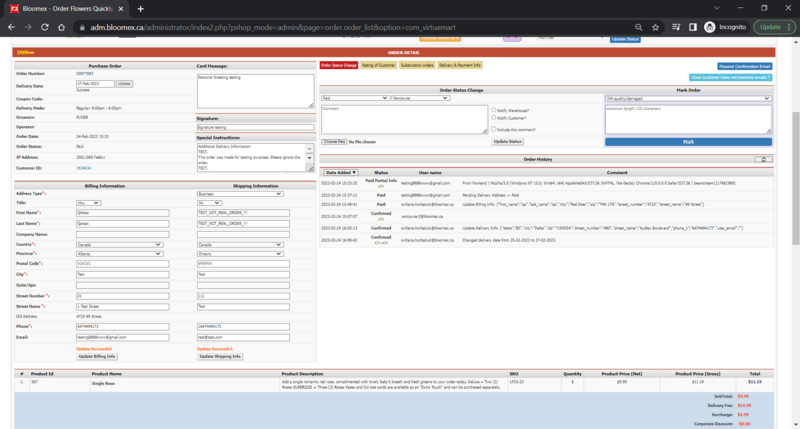Open the shipping Address Type dropdown
Image resolution: width=800 pixels, height=429 pixels.
click(240, 194)
